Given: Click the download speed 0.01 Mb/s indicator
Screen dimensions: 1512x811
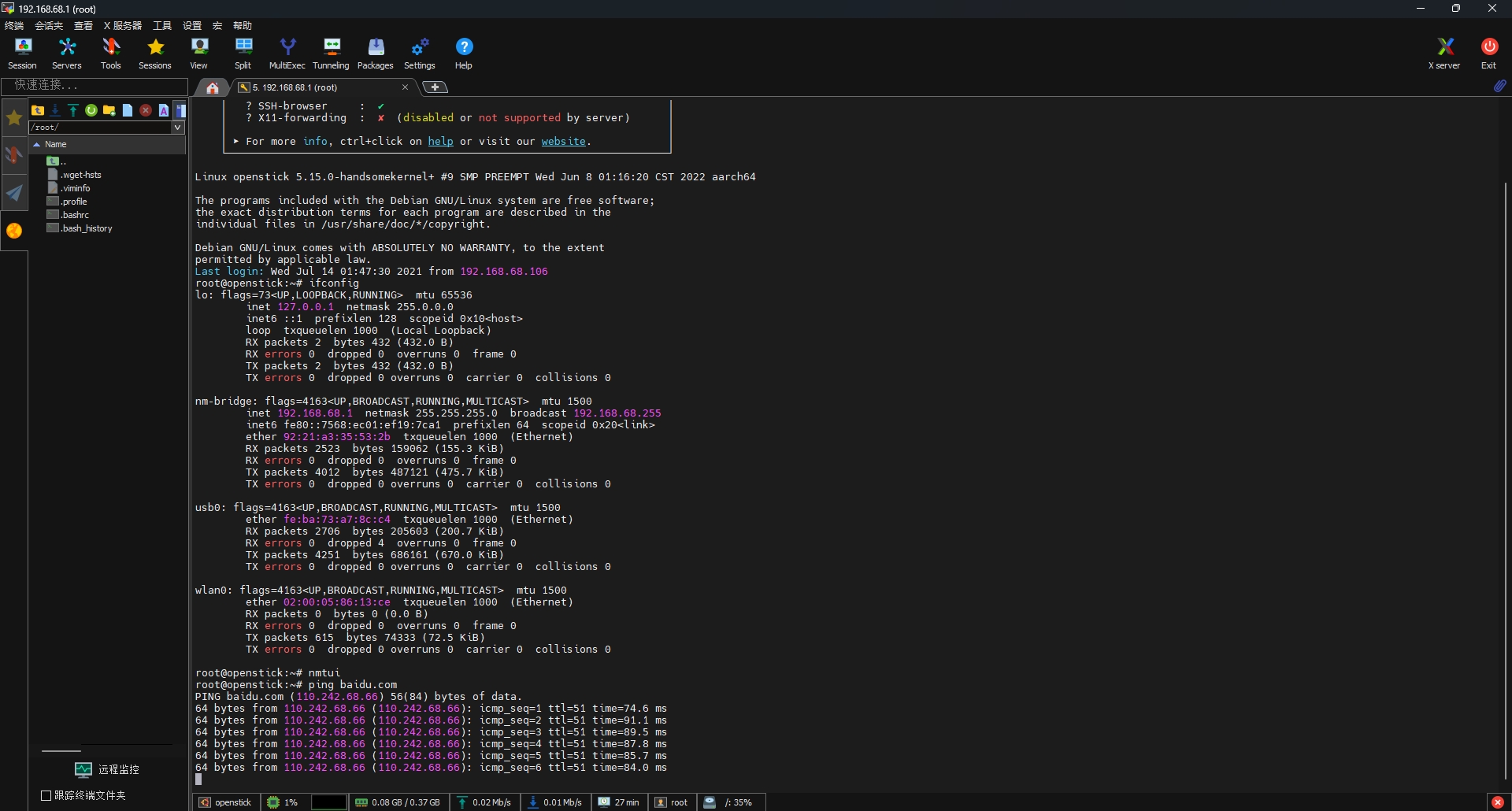Looking at the screenshot, I should (555, 802).
